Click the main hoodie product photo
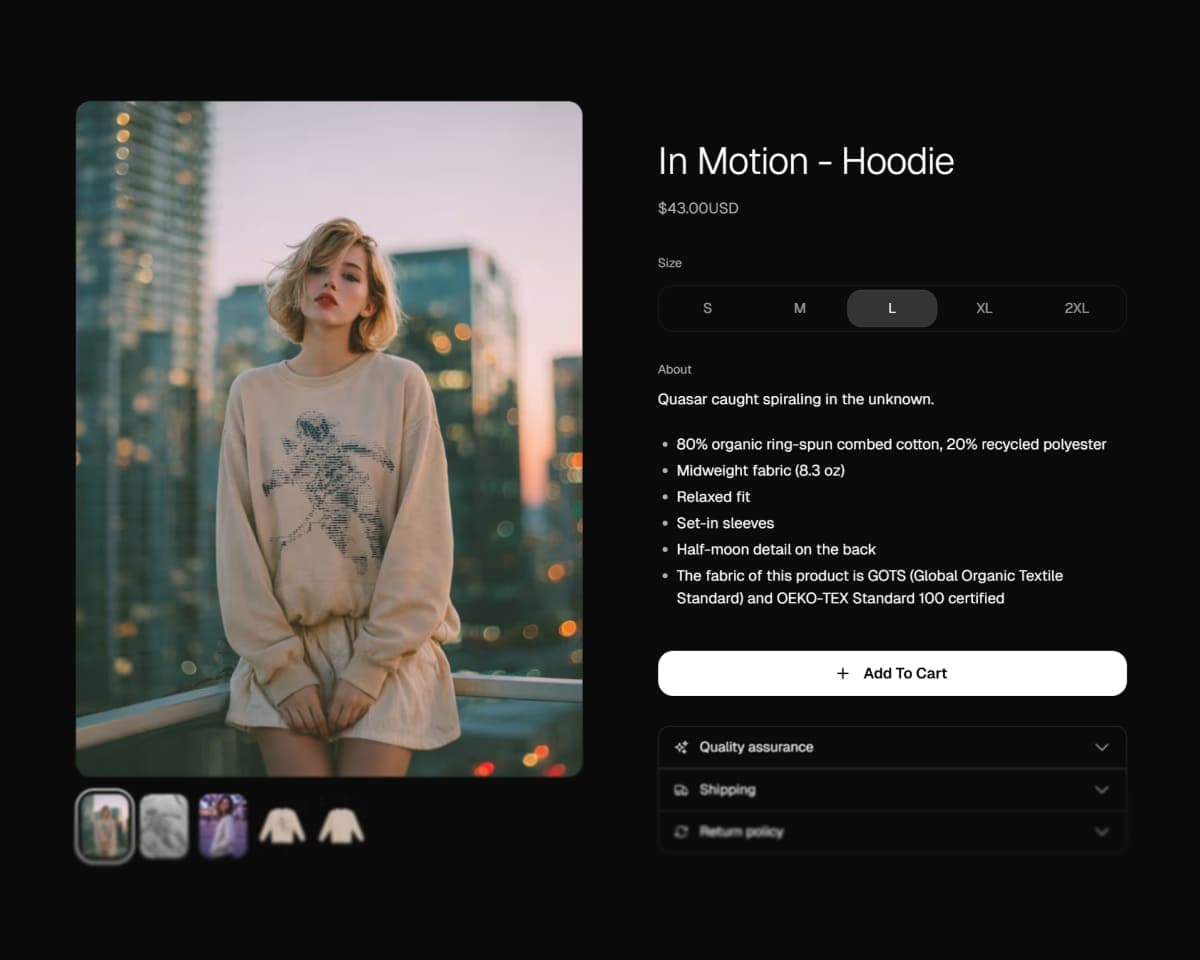 (329, 438)
